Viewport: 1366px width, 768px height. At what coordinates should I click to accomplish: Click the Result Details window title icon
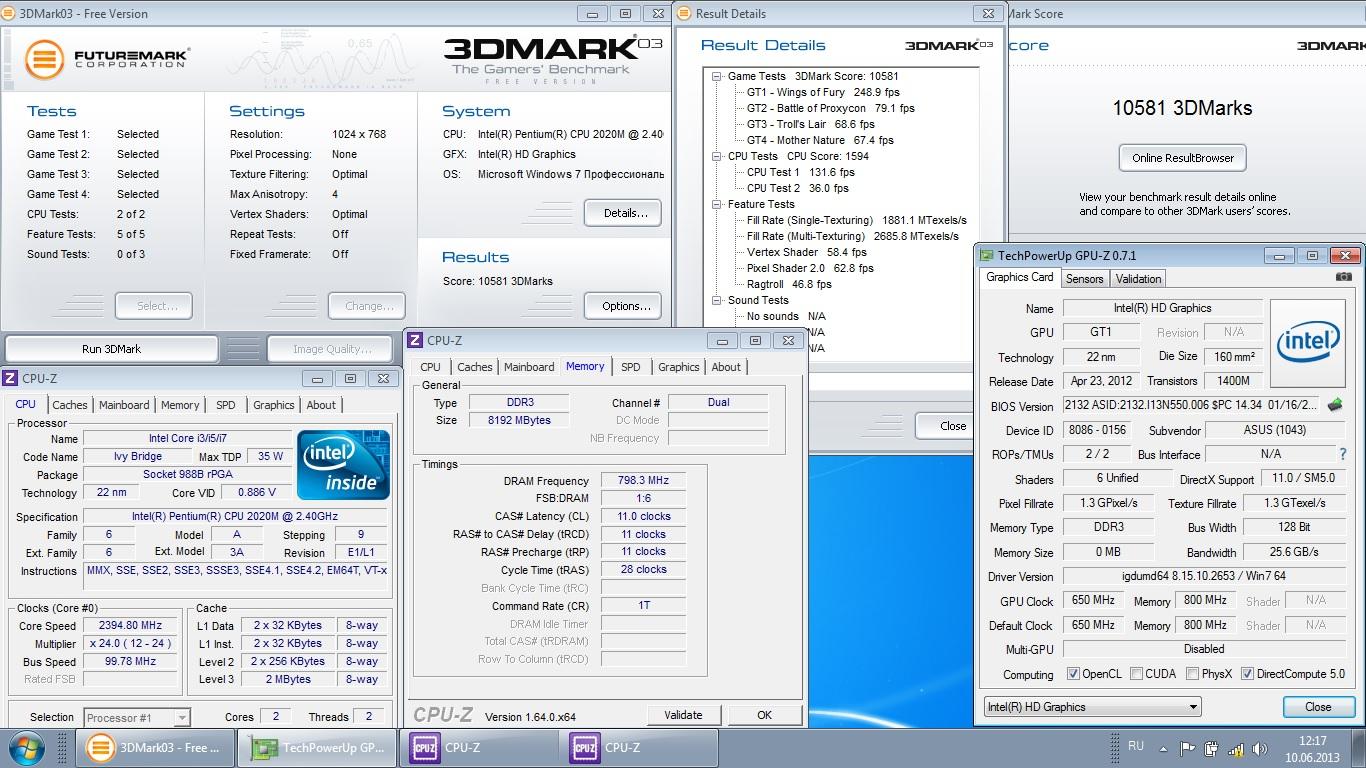coord(684,13)
